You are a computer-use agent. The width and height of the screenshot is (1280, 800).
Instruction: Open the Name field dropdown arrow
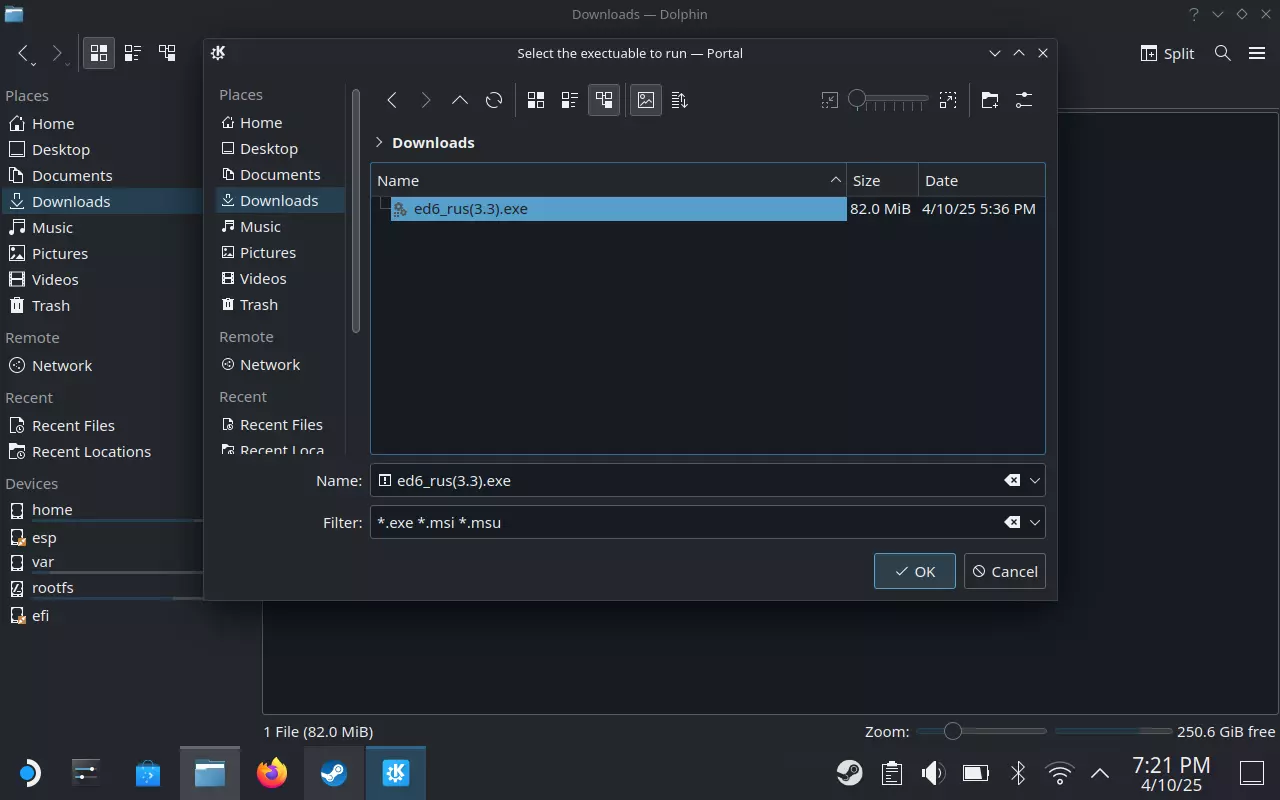(1035, 481)
